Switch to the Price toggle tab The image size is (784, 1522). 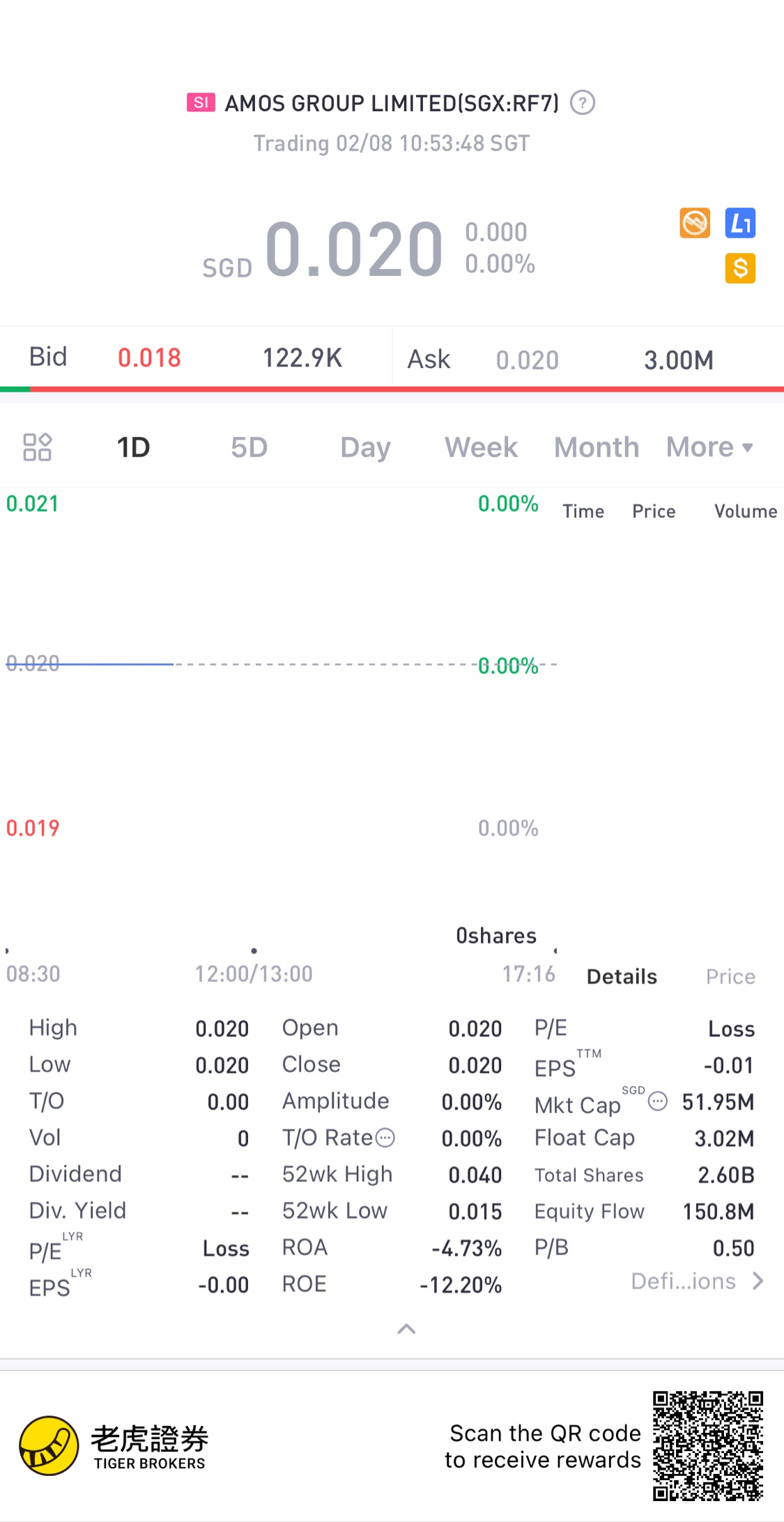click(730, 977)
